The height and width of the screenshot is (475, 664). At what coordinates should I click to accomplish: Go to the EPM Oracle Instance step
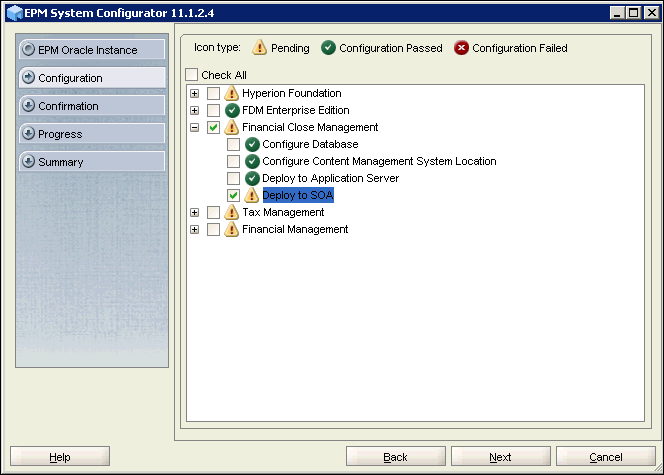pos(92,50)
